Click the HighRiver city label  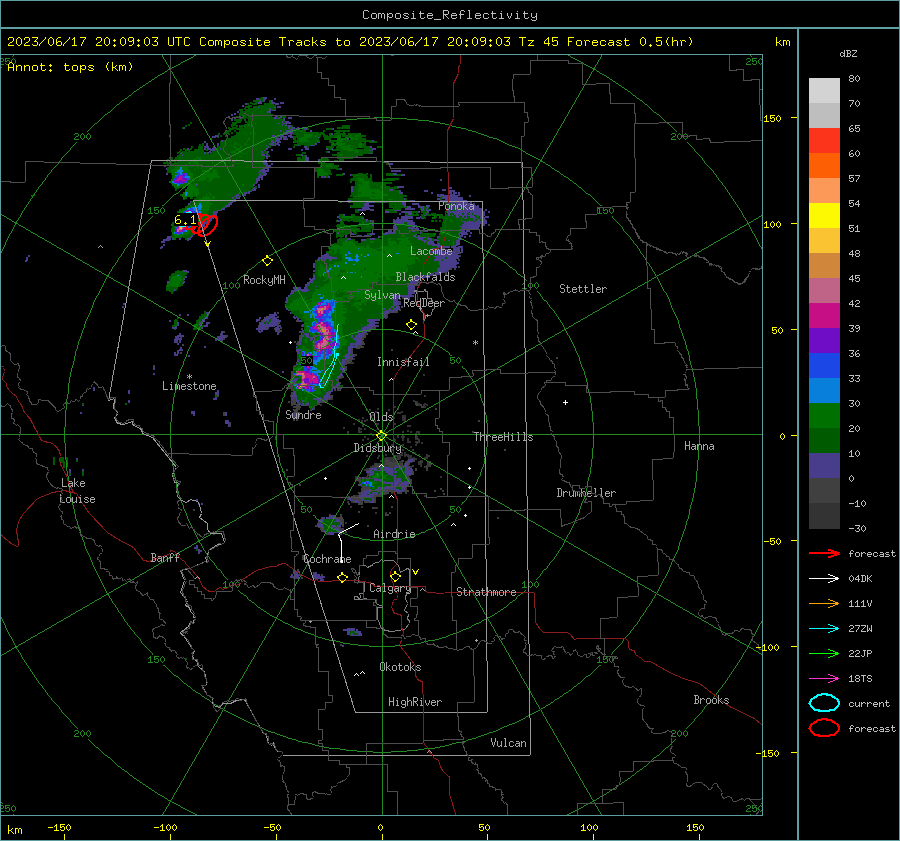[x=415, y=702]
